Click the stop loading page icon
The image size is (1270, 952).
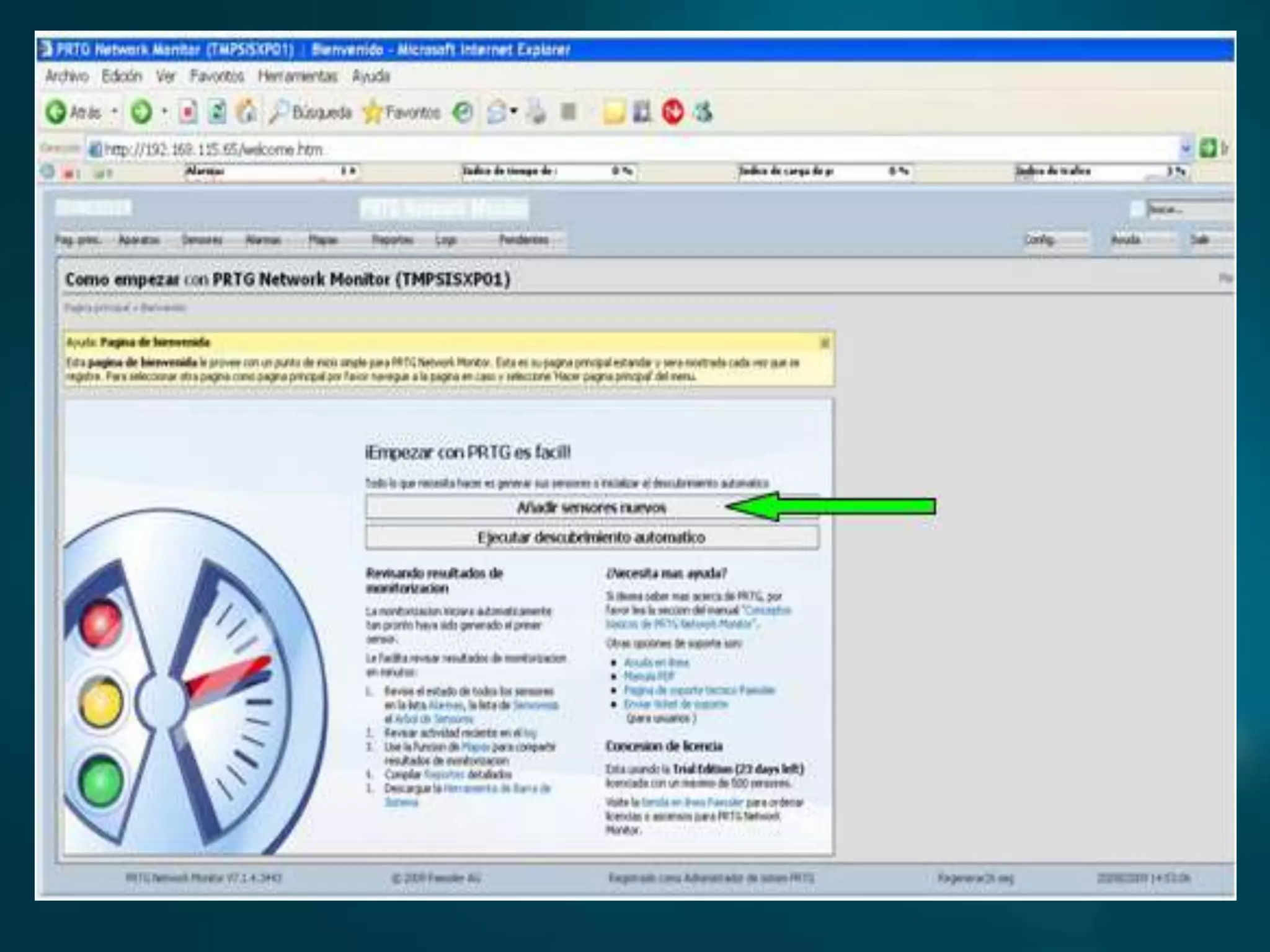188,112
